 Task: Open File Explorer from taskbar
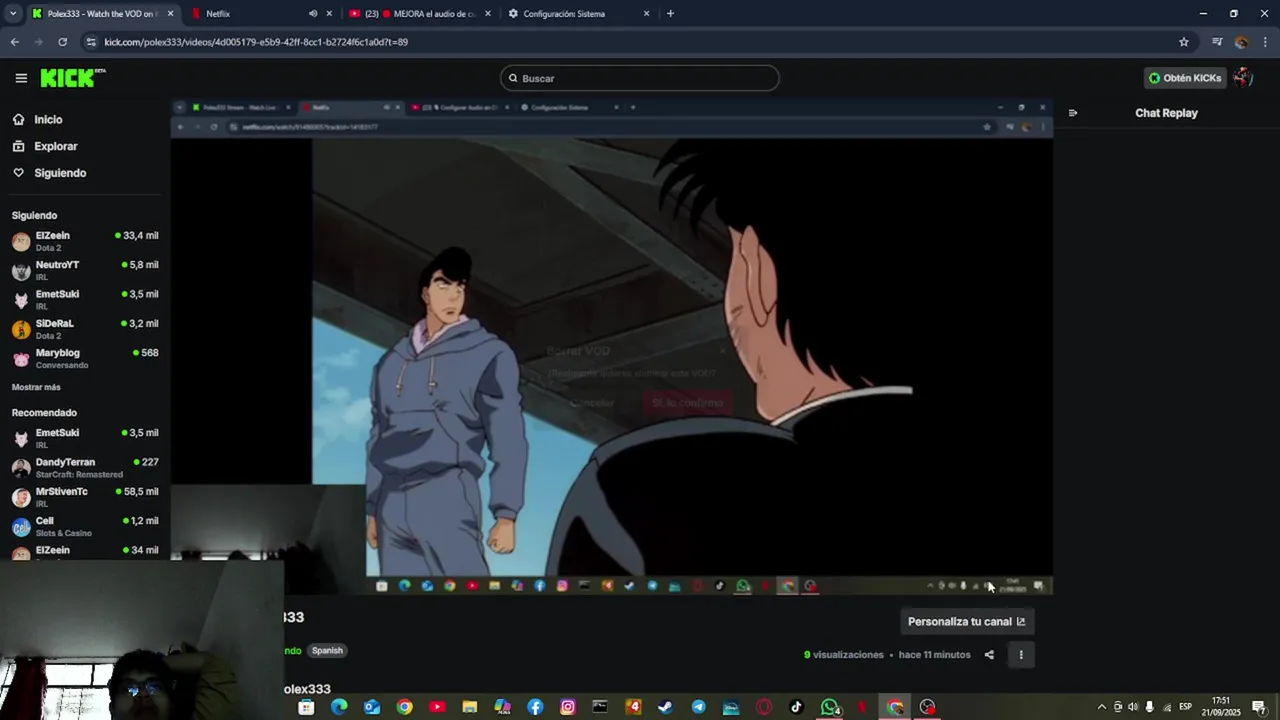[x=470, y=707]
